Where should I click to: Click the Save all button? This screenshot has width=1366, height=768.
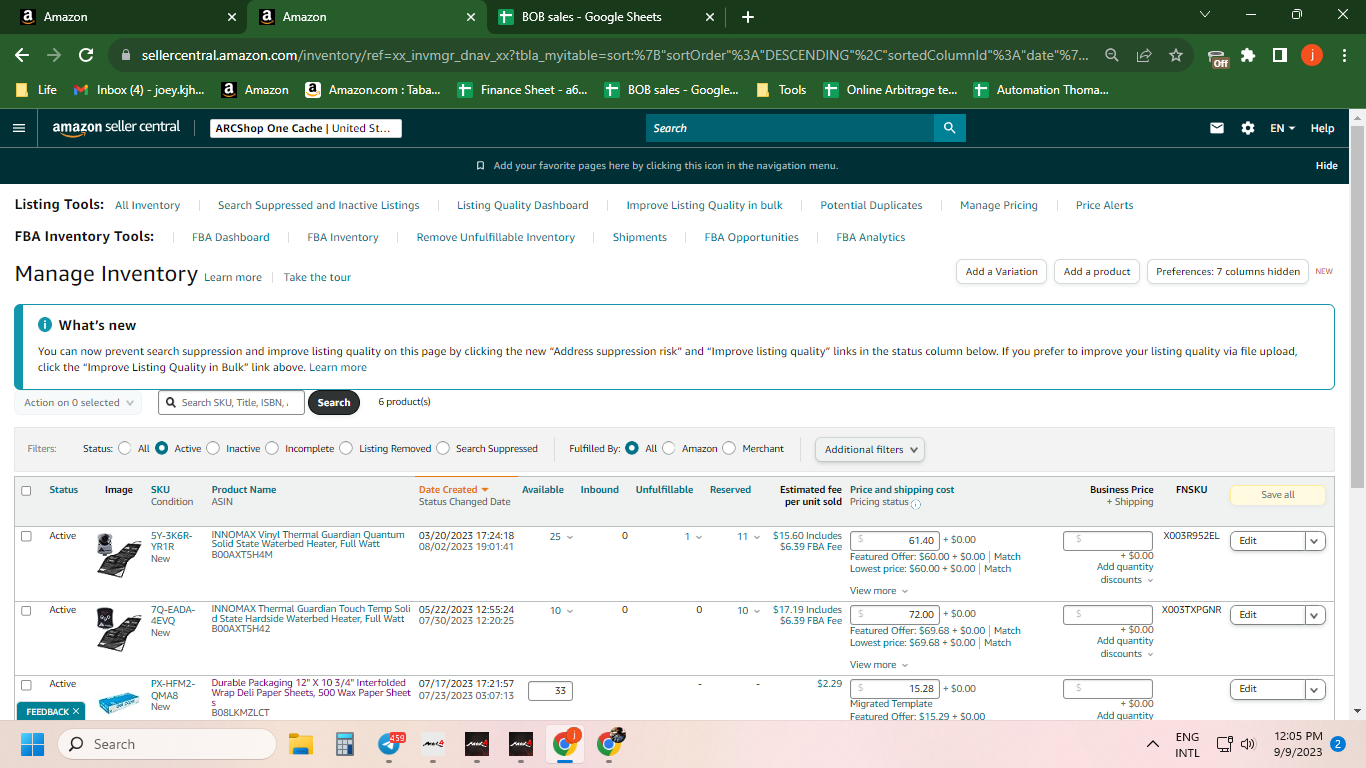click(x=1277, y=495)
